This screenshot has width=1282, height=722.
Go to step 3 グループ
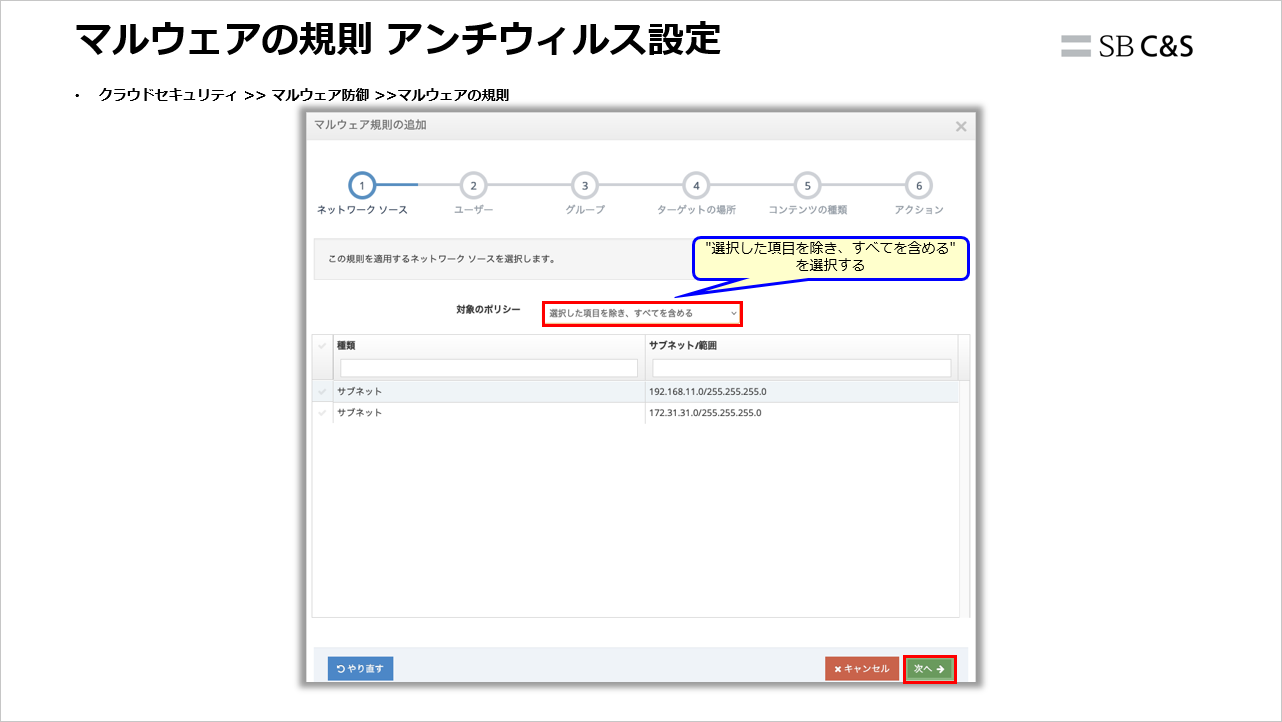point(584,185)
